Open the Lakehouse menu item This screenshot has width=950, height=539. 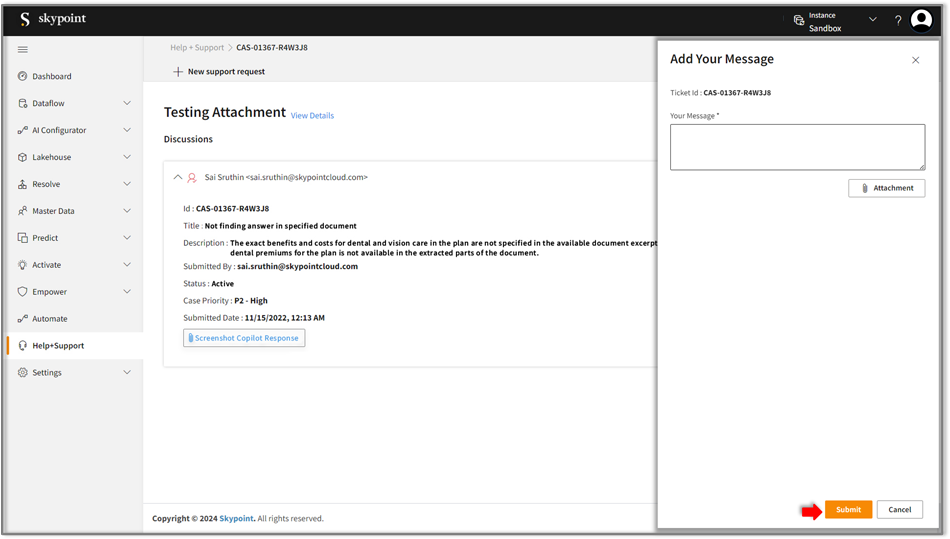[51, 157]
